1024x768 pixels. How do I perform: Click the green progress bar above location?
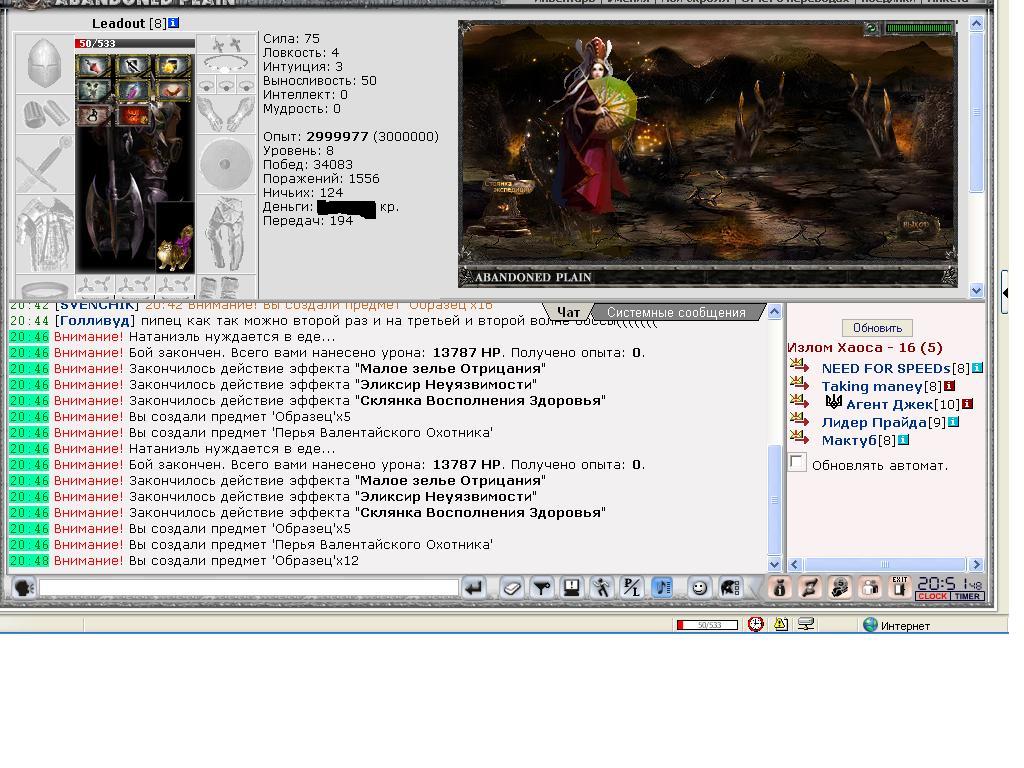[x=919, y=28]
